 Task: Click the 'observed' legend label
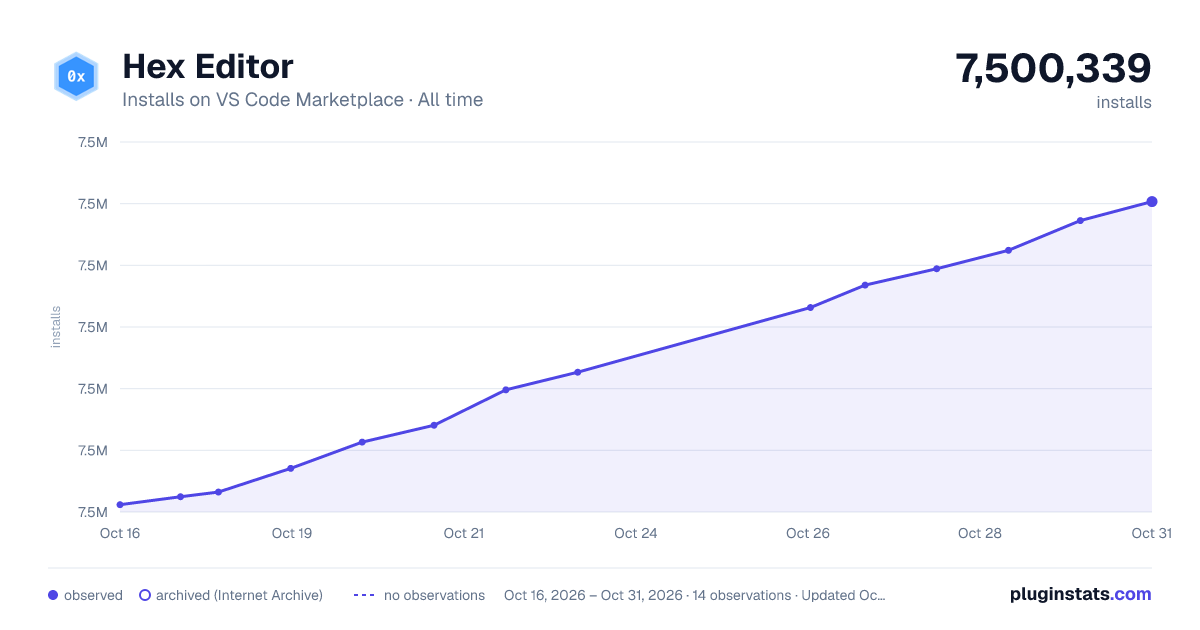click(x=93, y=595)
